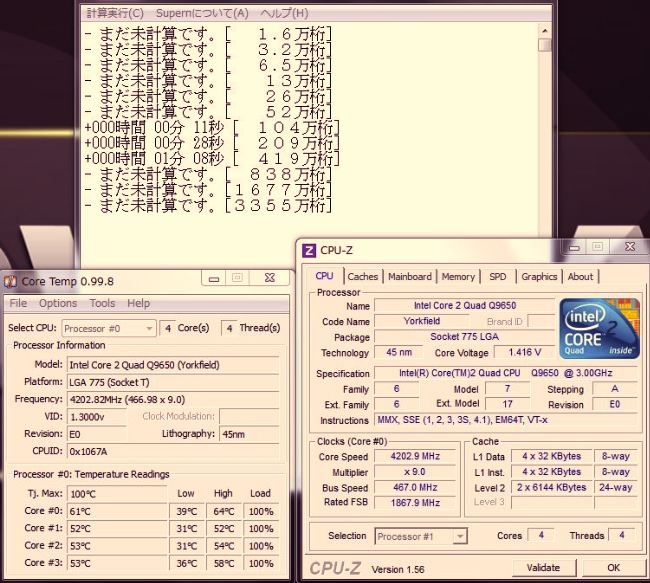Maximize the Core Temp window
This screenshot has height=583, width=650.
click(237, 279)
